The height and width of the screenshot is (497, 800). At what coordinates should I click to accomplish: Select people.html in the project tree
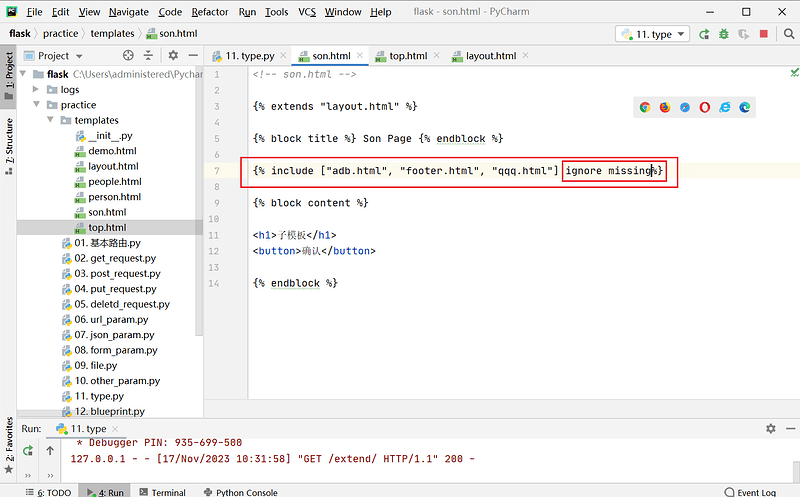coord(115,182)
